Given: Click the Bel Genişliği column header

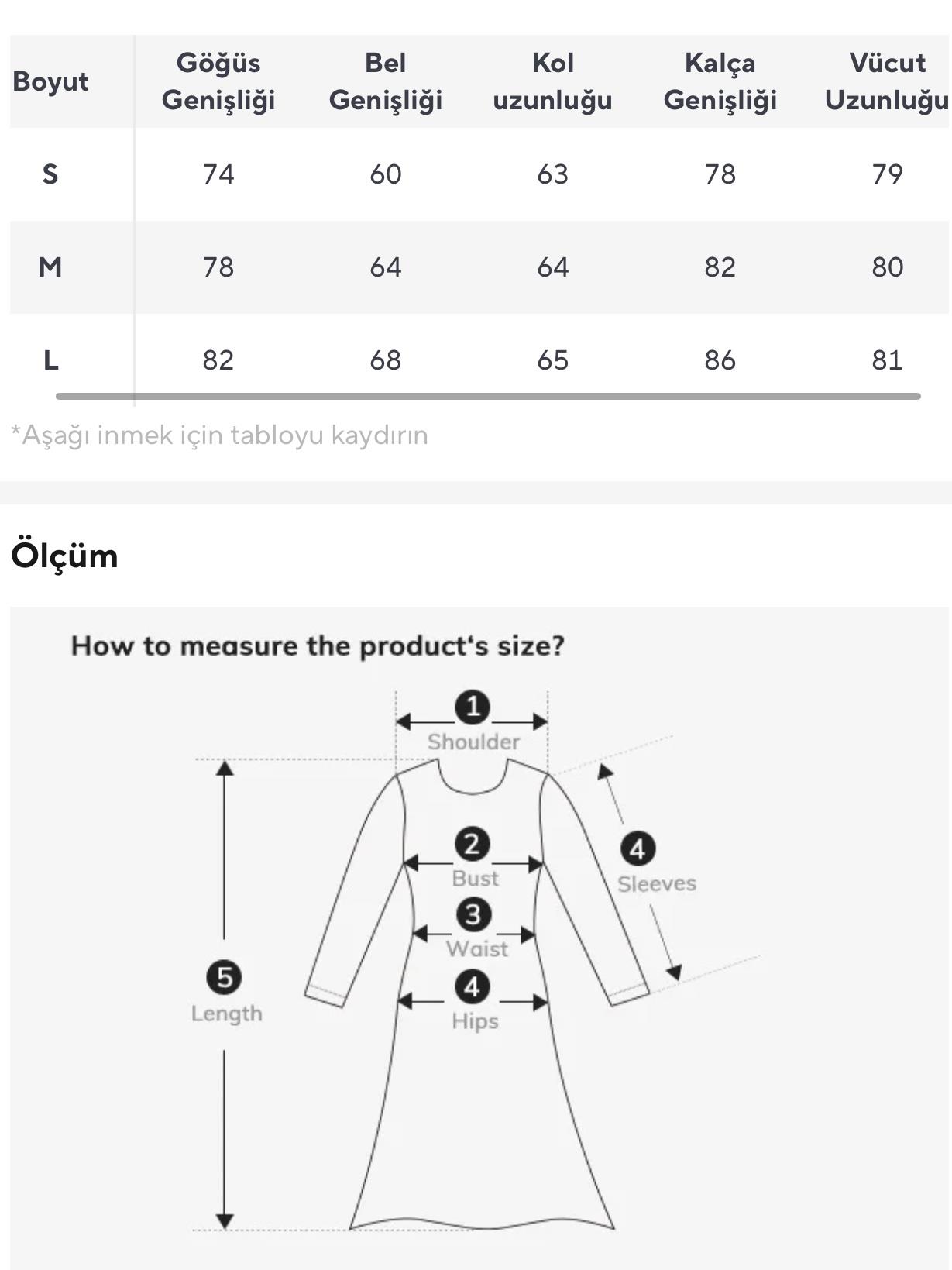Looking at the screenshot, I should click(385, 81).
